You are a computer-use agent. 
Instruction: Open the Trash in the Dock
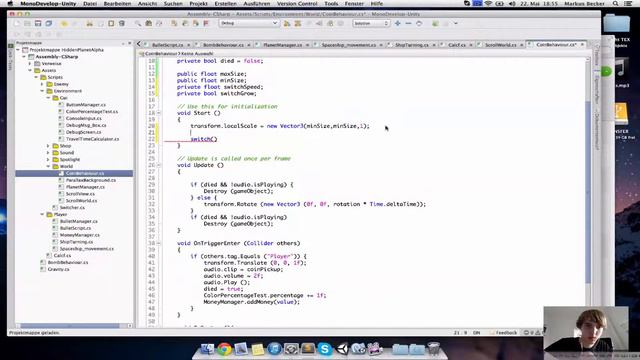coord(433,349)
